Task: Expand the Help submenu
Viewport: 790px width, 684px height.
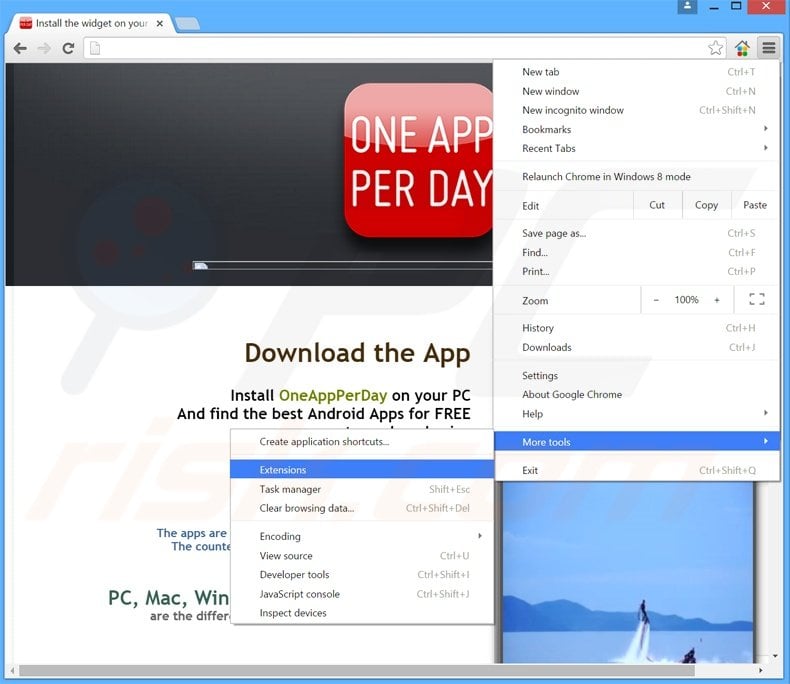Action: [x=636, y=414]
